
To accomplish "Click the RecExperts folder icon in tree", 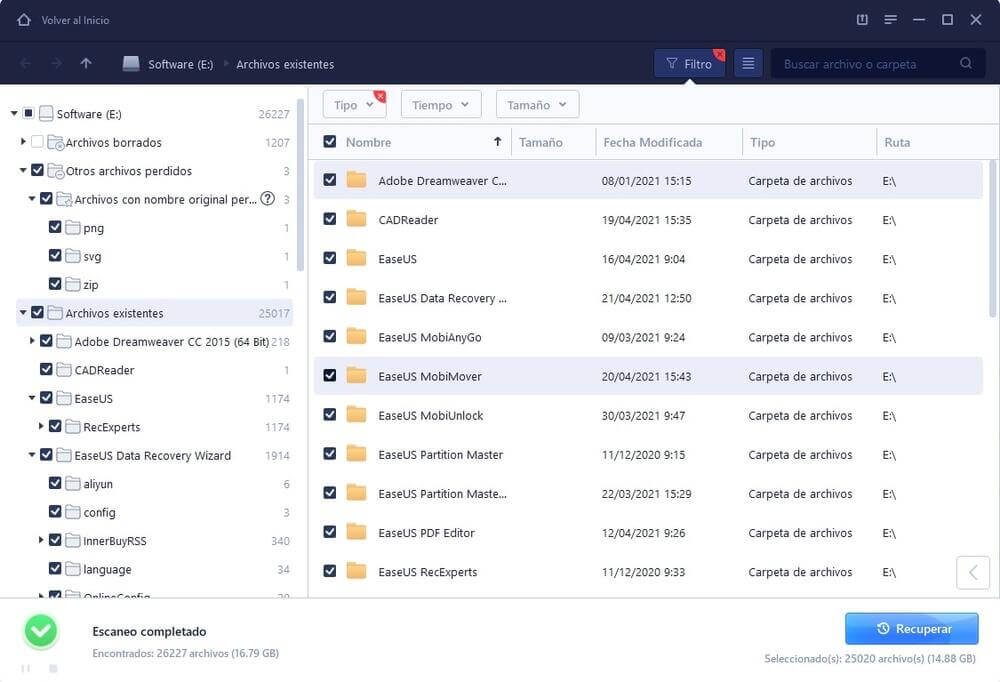I will click(73, 426).
